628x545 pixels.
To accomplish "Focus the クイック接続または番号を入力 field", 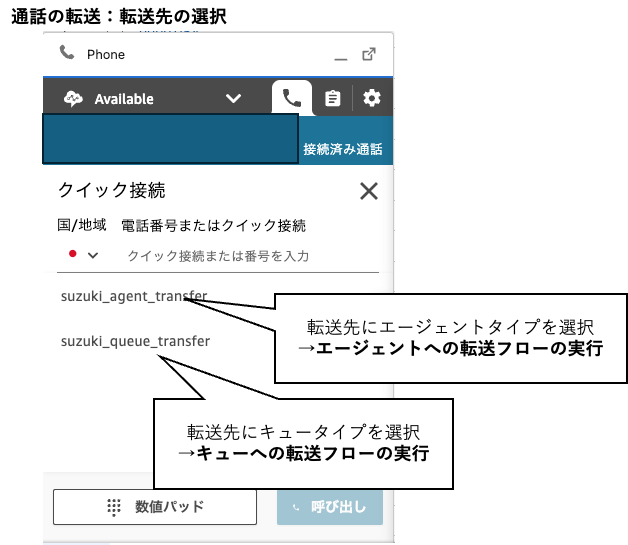I will pyautogui.click(x=218, y=256).
